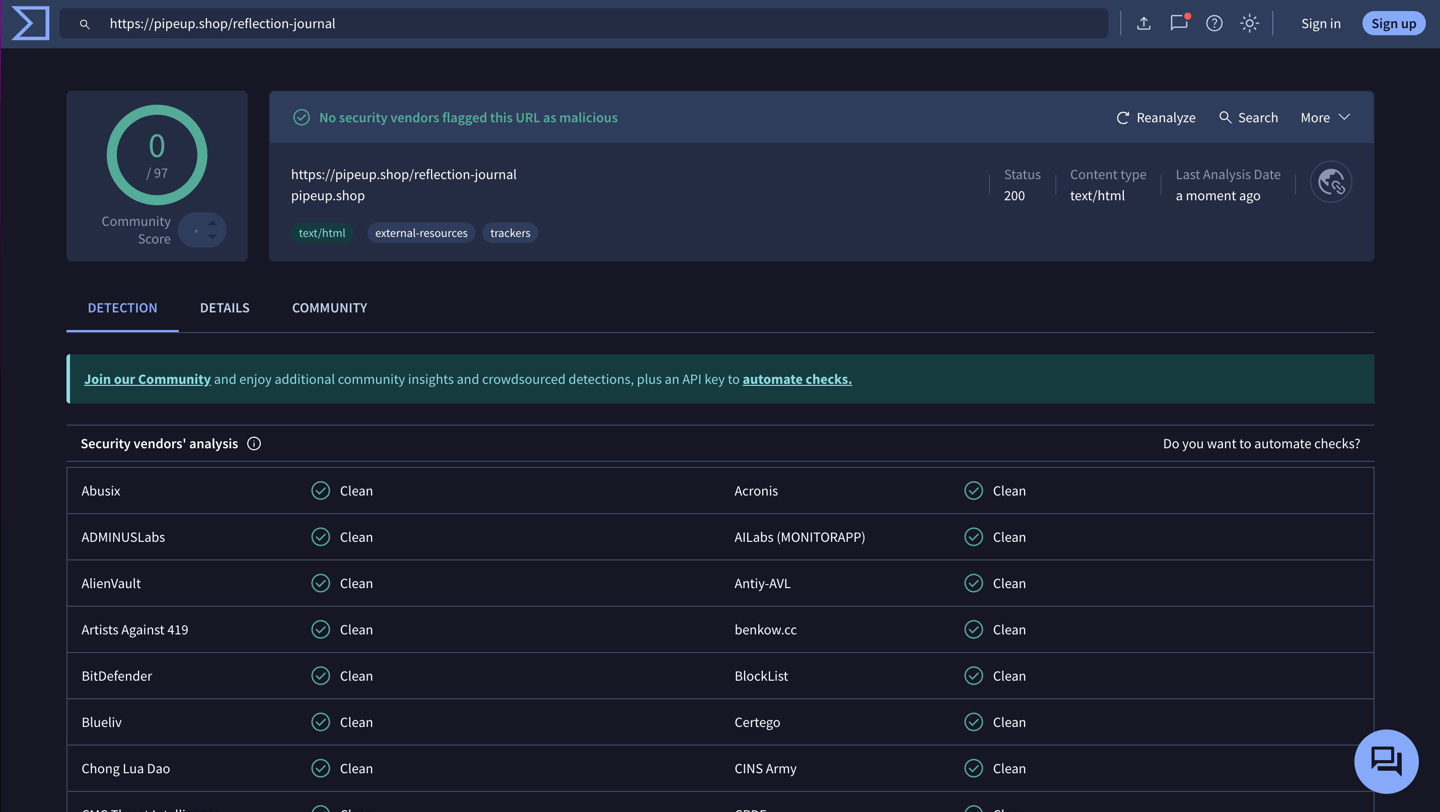
Task: Click the Clean check icon for BlockList
Action: tap(973, 676)
